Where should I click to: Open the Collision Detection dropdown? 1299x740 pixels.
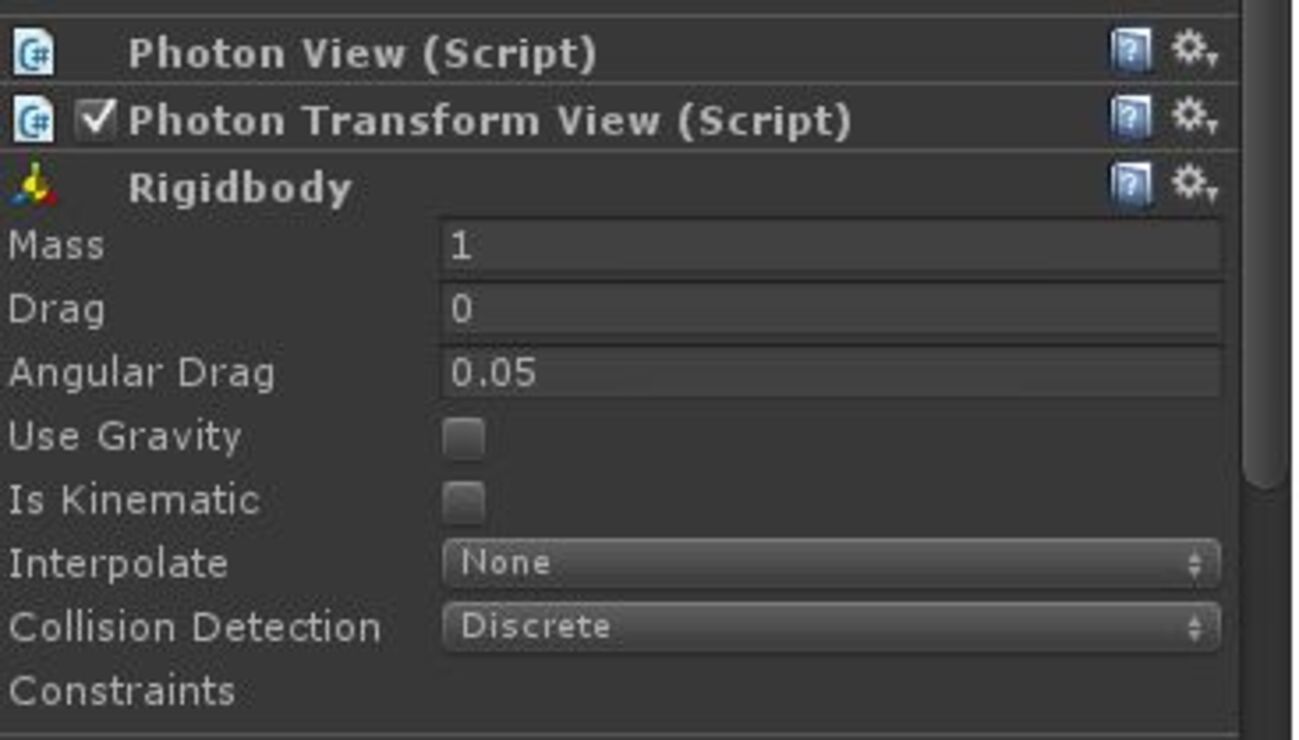tap(830, 627)
